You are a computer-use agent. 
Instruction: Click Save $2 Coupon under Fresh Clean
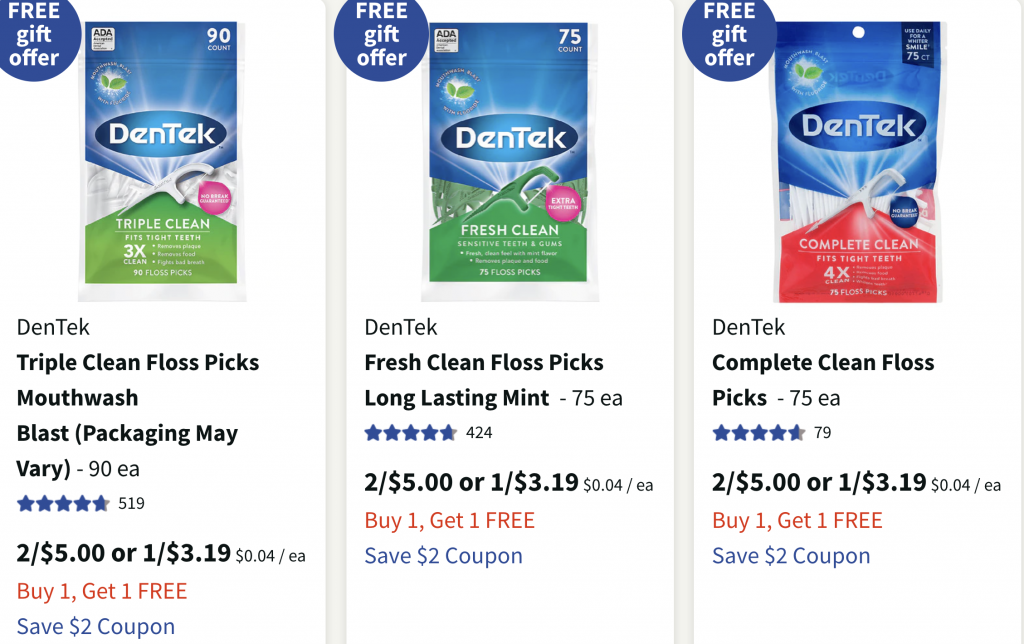click(x=443, y=556)
